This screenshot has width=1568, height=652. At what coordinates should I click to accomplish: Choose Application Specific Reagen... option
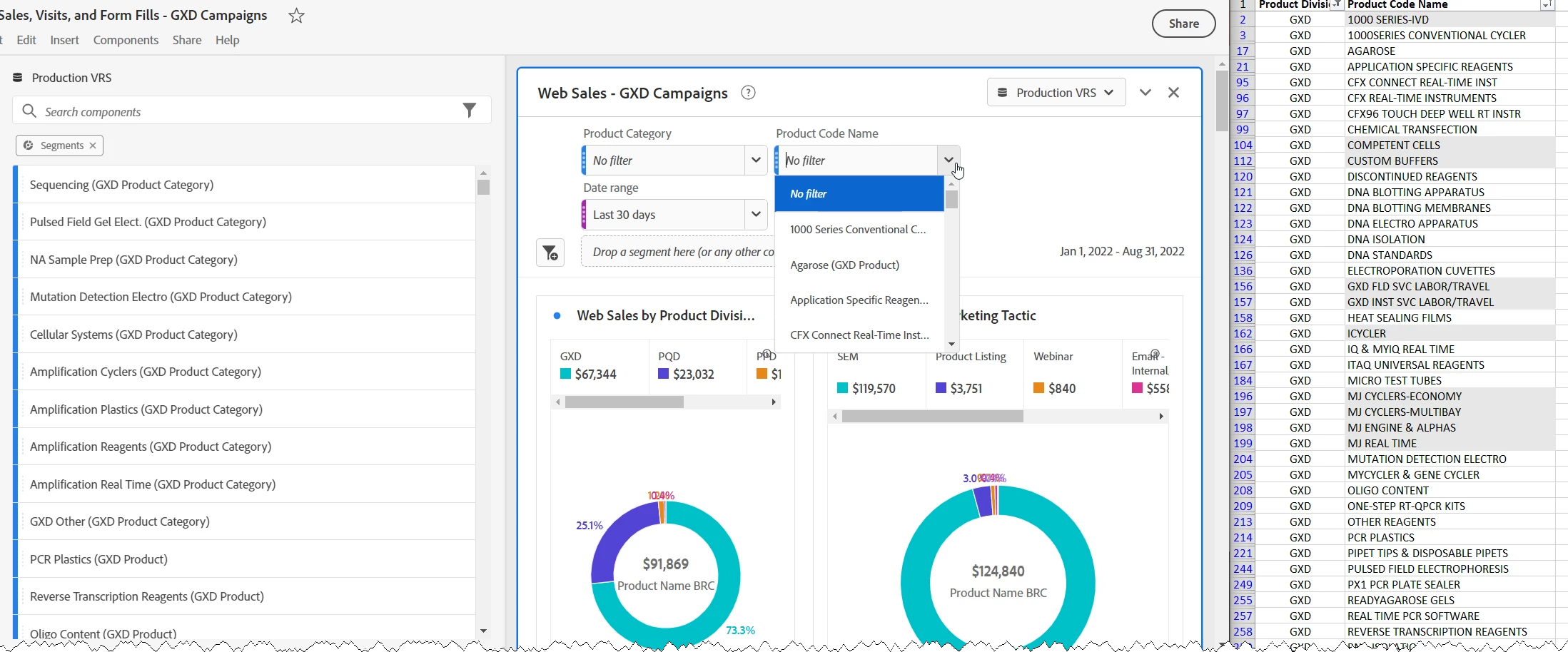click(x=859, y=300)
